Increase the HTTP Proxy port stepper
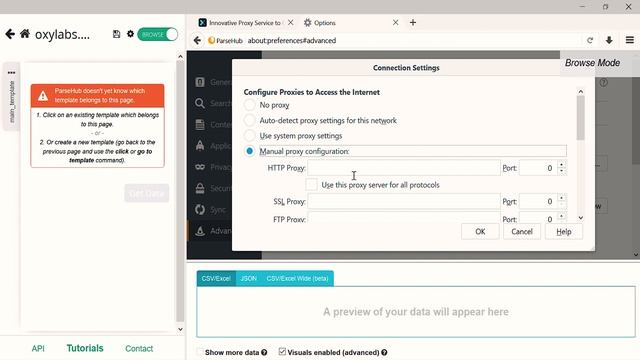 562,164
